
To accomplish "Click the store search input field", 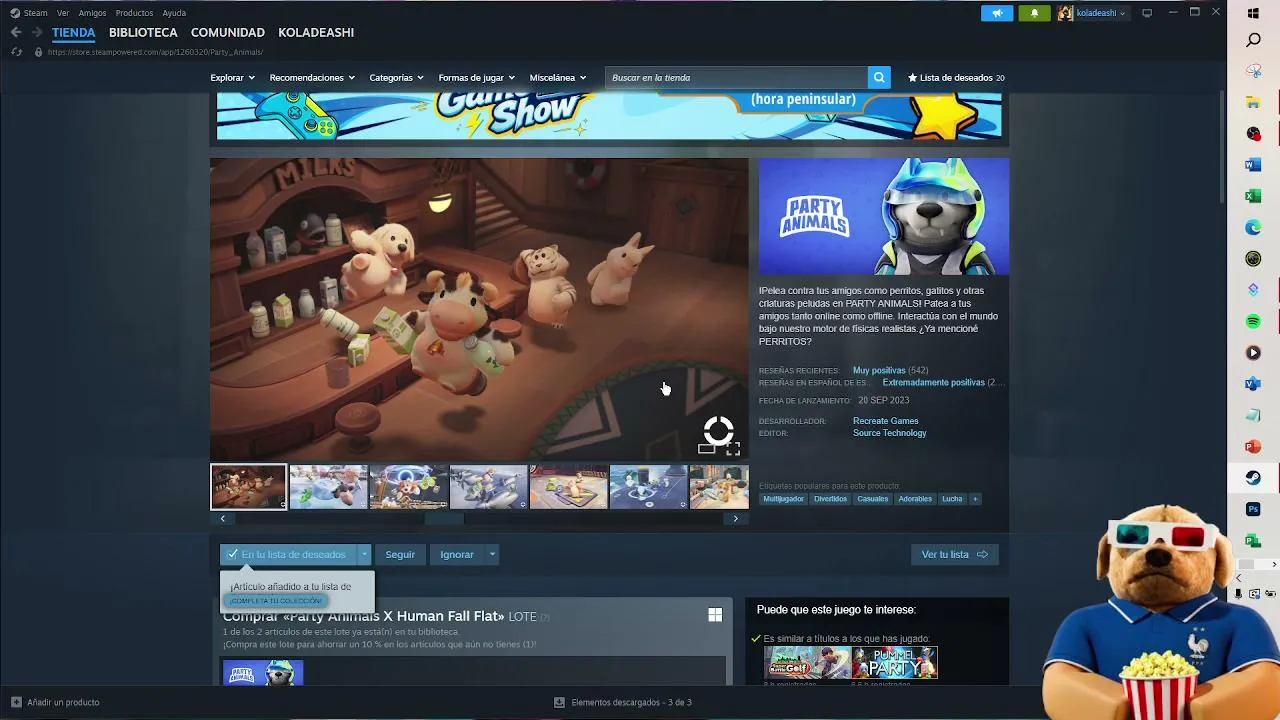I will click(737, 77).
